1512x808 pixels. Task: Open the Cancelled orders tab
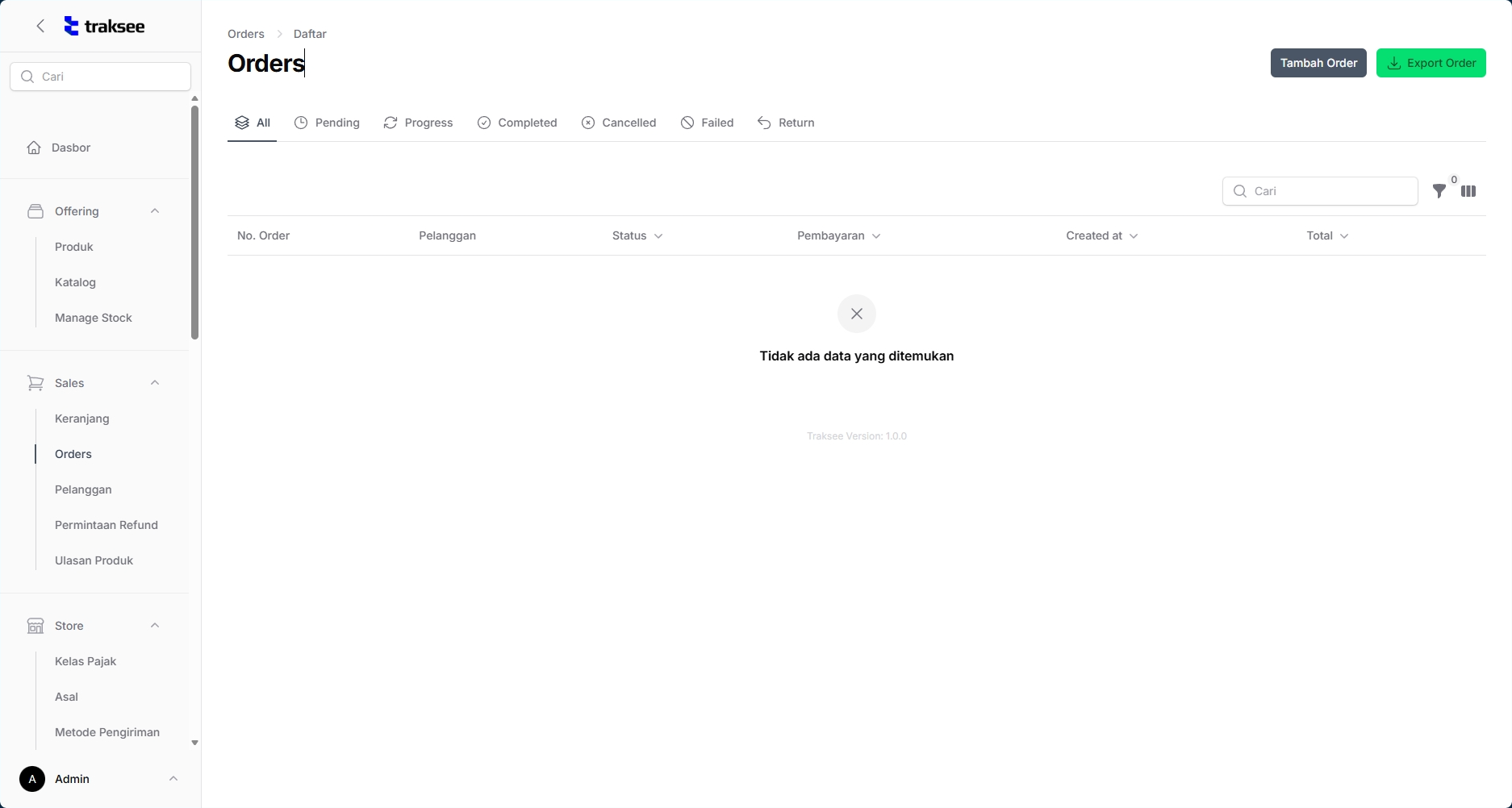(x=619, y=123)
